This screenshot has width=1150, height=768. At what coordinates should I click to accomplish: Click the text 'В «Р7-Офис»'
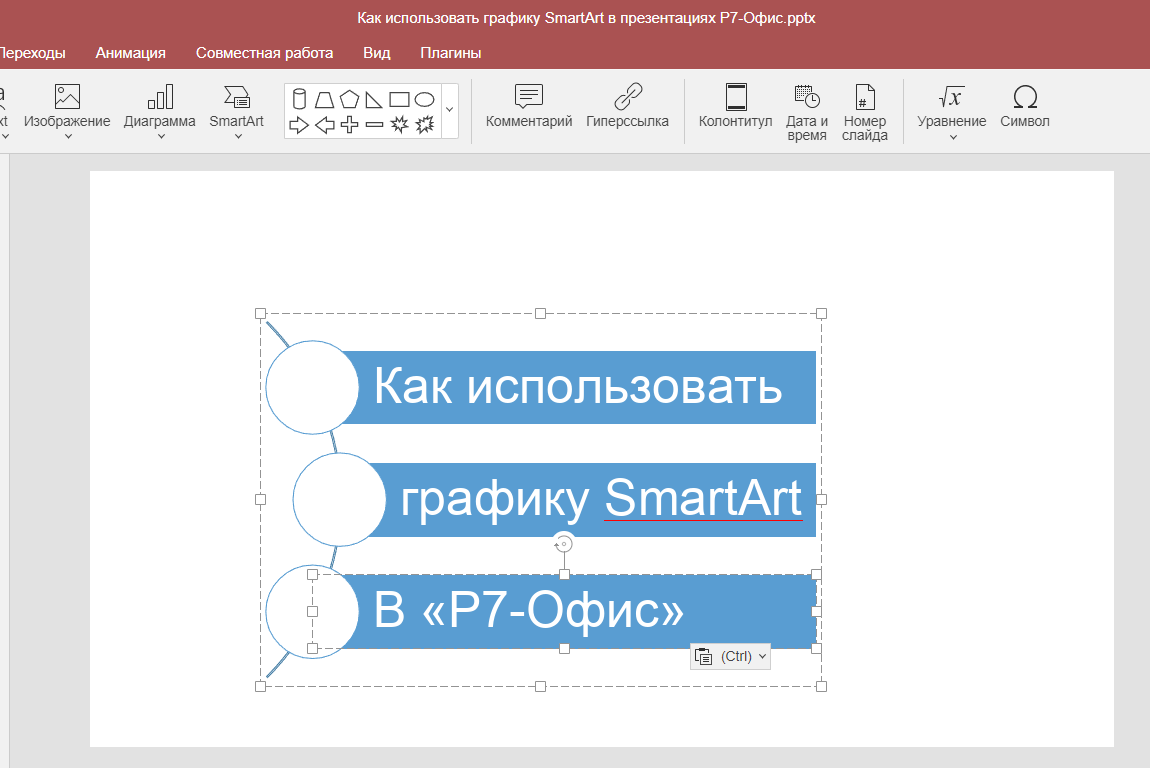pyautogui.click(x=529, y=610)
